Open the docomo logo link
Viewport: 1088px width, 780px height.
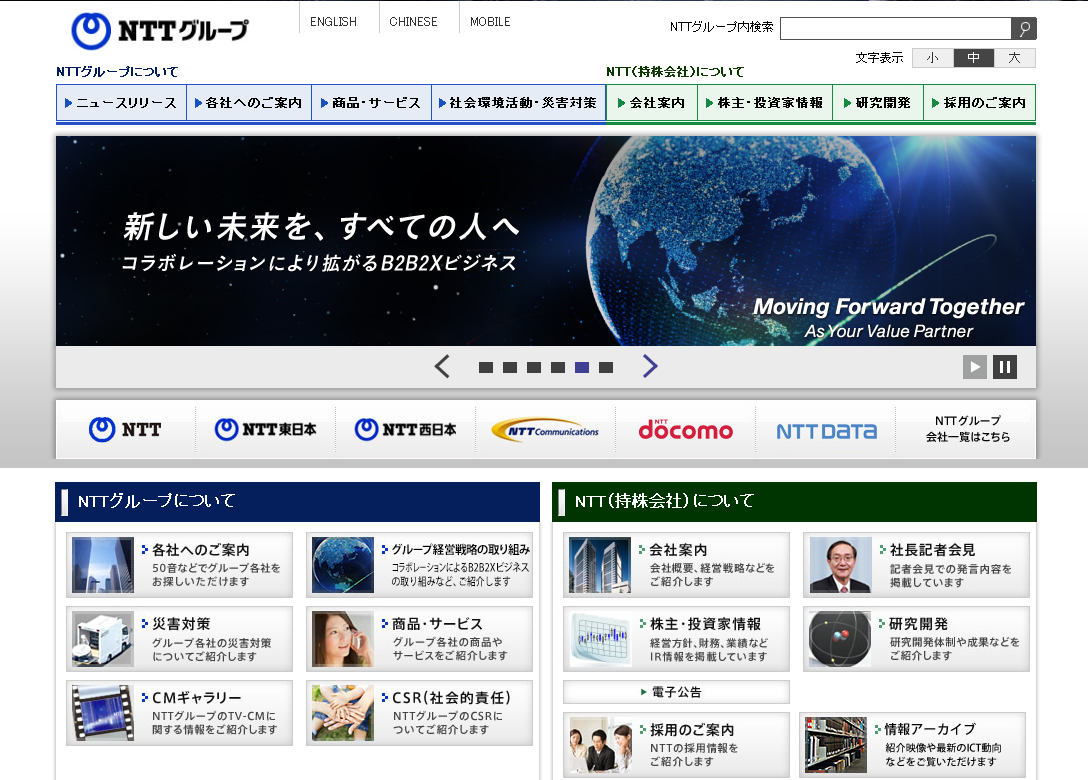click(686, 430)
